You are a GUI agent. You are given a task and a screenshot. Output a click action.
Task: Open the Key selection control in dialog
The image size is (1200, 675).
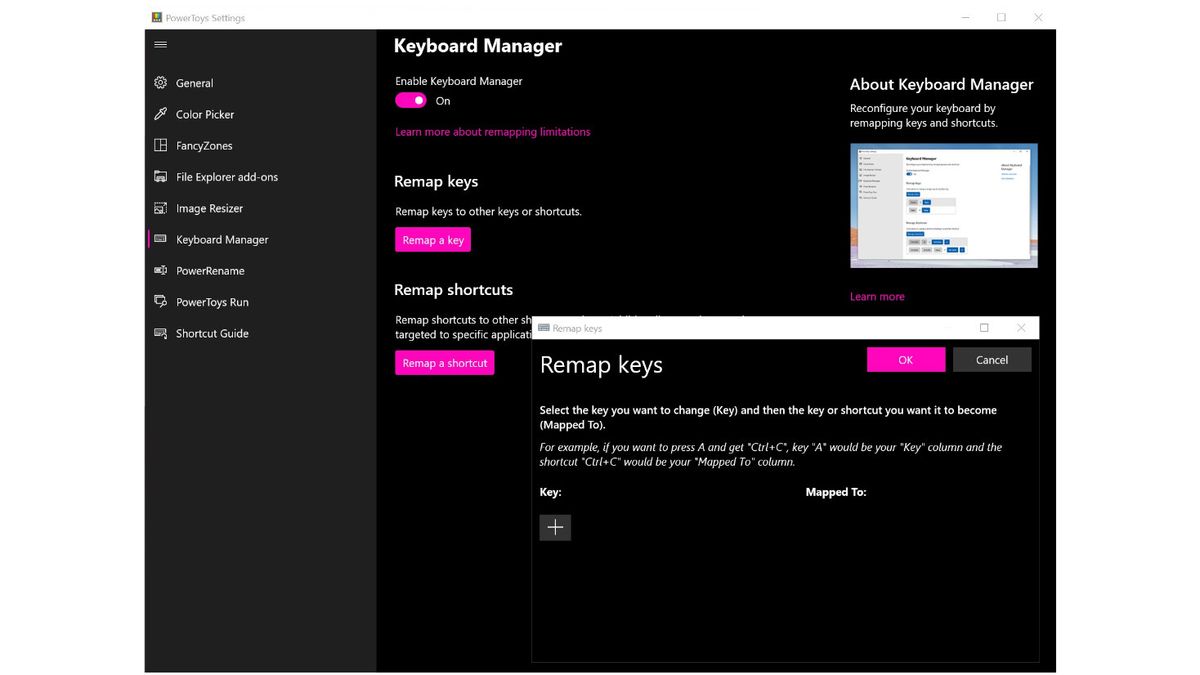(550, 492)
